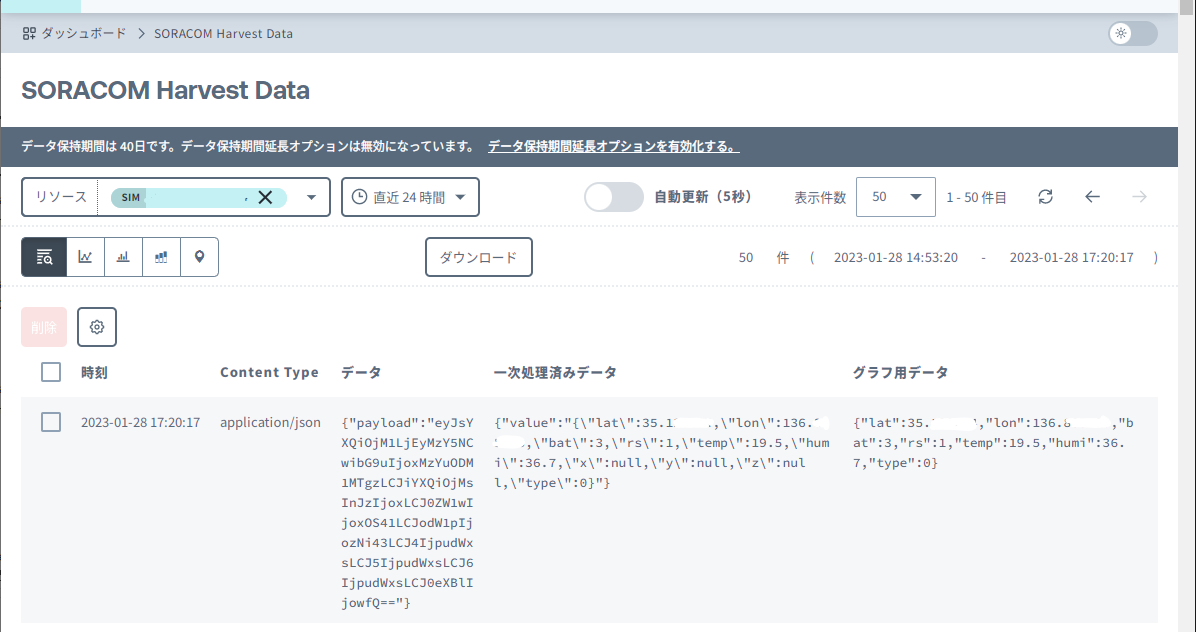1196x632 pixels.
Task: Switch to map location view
Action: [x=199, y=257]
